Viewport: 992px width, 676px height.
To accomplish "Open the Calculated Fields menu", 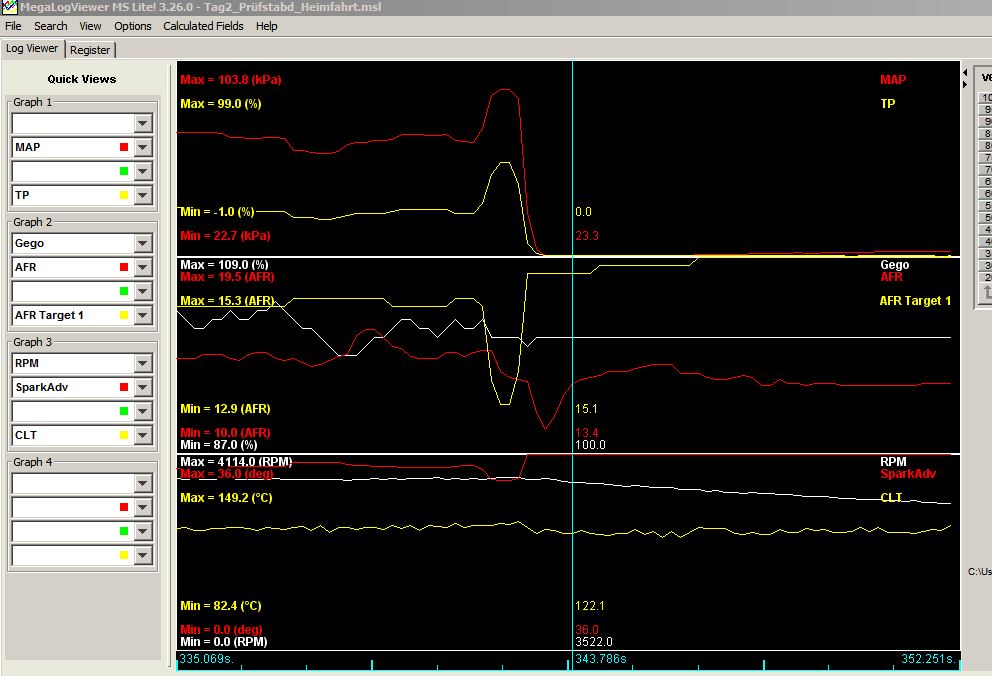I will click(203, 26).
